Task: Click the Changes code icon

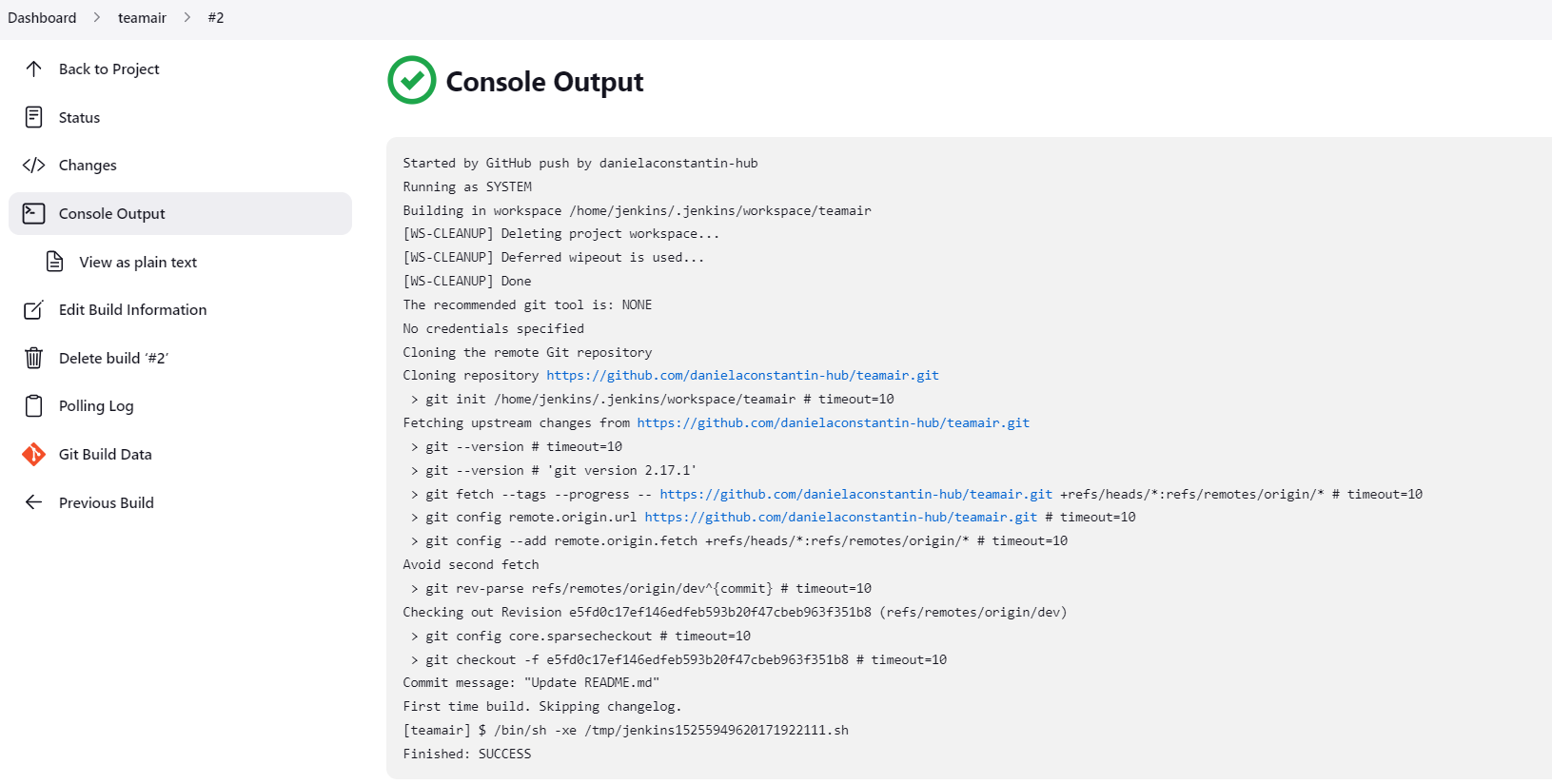Action: pyautogui.click(x=33, y=165)
